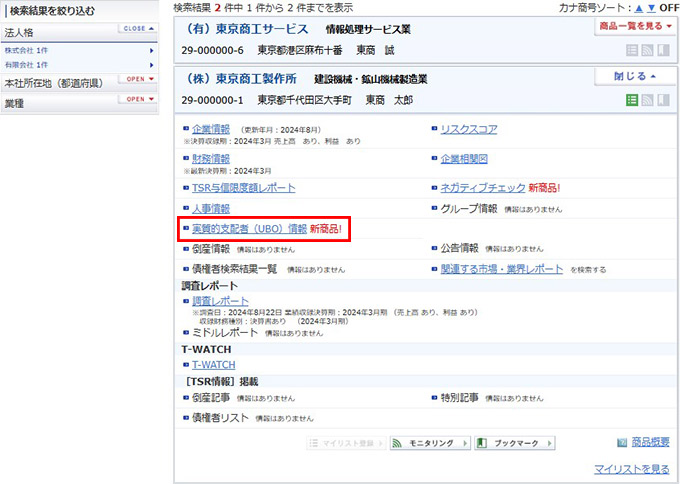Click the ミドルレポート entry

225,333
